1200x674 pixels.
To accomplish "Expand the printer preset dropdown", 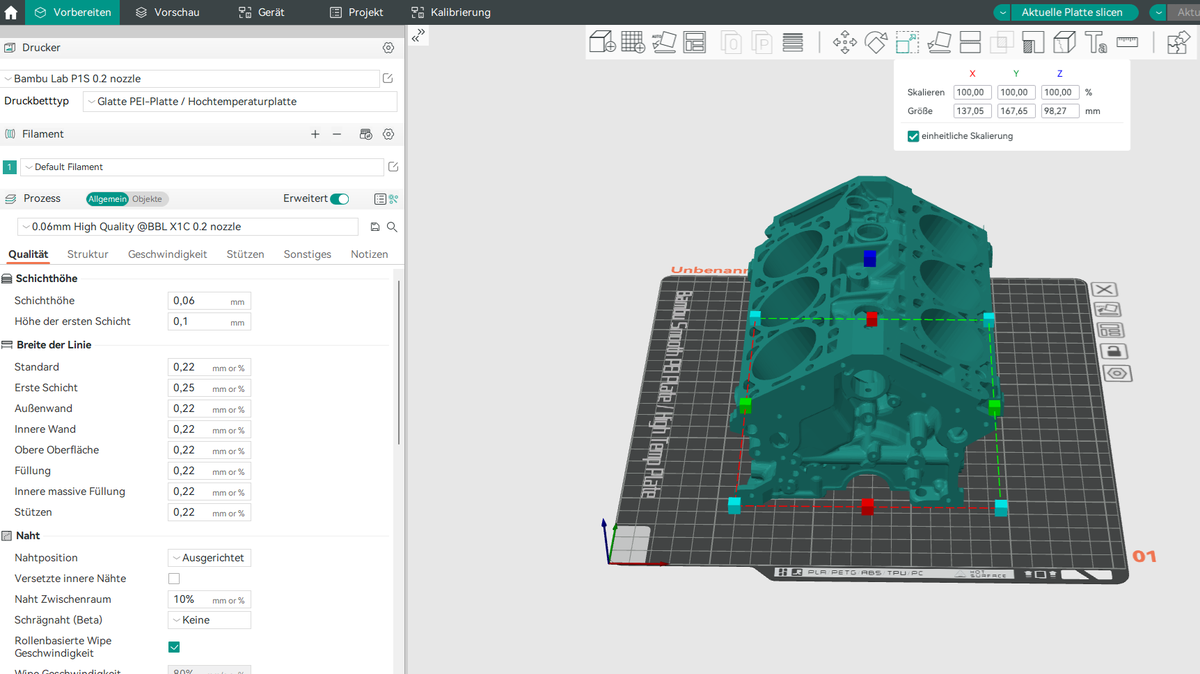I will click(190, 78).
